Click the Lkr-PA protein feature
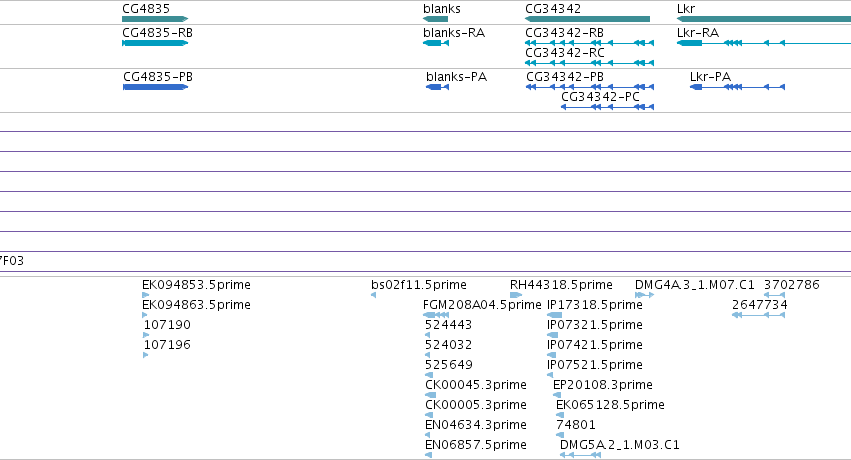This screenshot has width=851, height=460. click(737, 87)
